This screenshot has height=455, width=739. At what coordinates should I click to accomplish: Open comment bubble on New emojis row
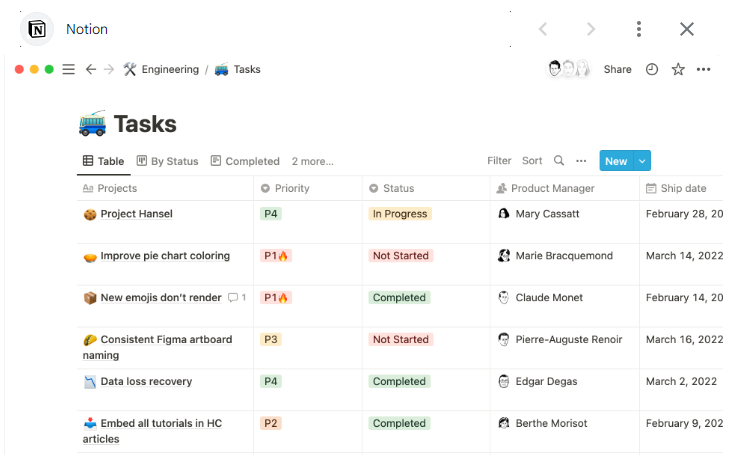pyautogui.click(x=237, y=298)
